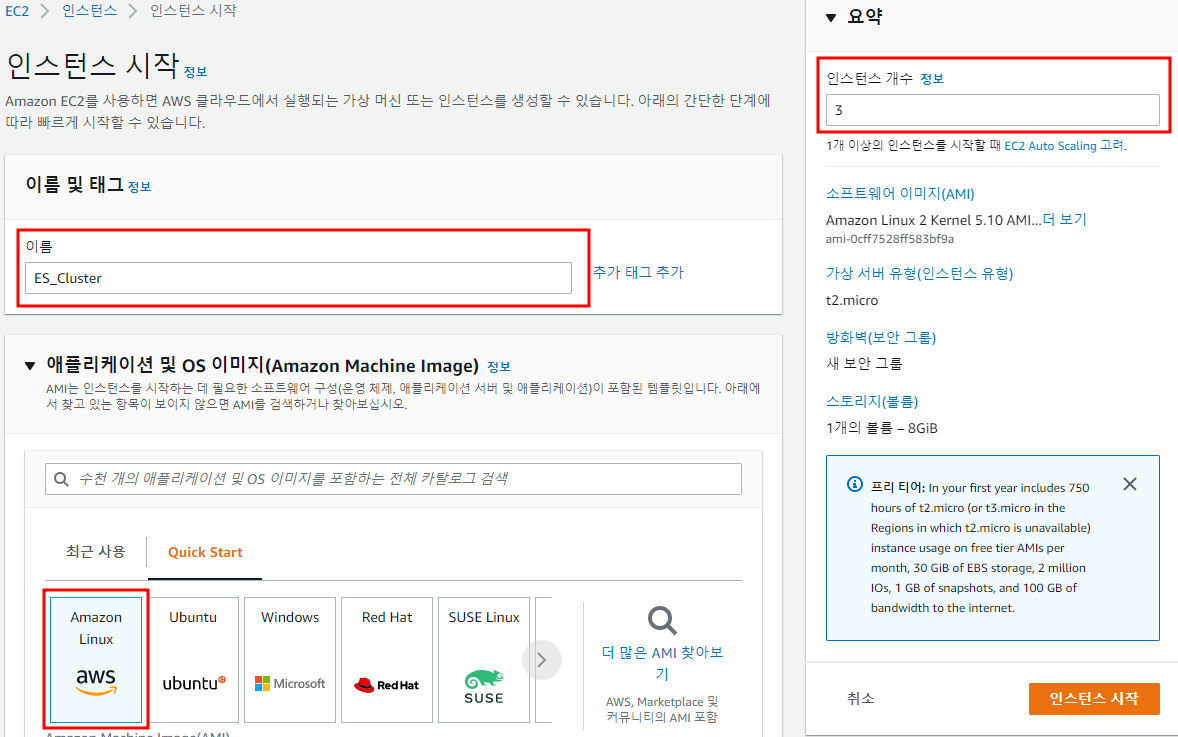Image resolution: width=1178 pixels, height=737 pixels.
Task: Click the search magnifier icon in the catalog box
Action: 62,479
